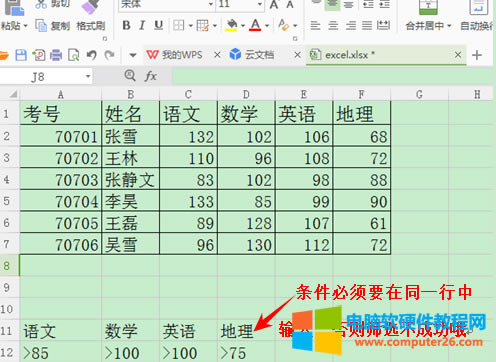Screen dimensions: 496x362
Task: Justify text alignment
Action: click(367, 25)
